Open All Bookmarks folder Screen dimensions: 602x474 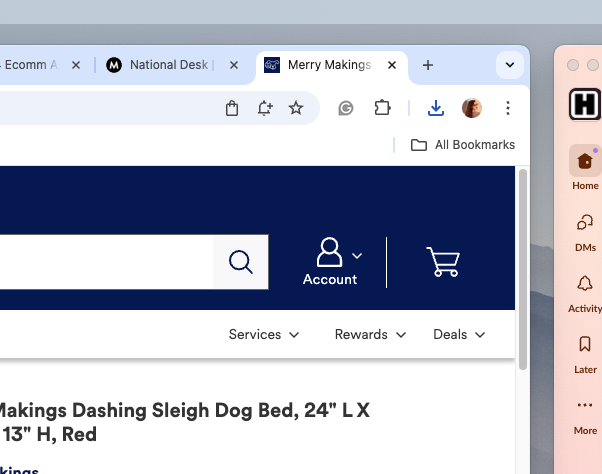coord(463,145)
